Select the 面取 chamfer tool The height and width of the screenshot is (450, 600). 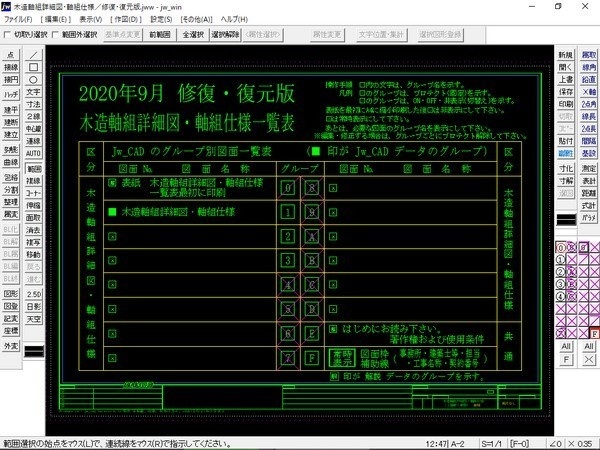pyautogui.click(x=33, y=217)
